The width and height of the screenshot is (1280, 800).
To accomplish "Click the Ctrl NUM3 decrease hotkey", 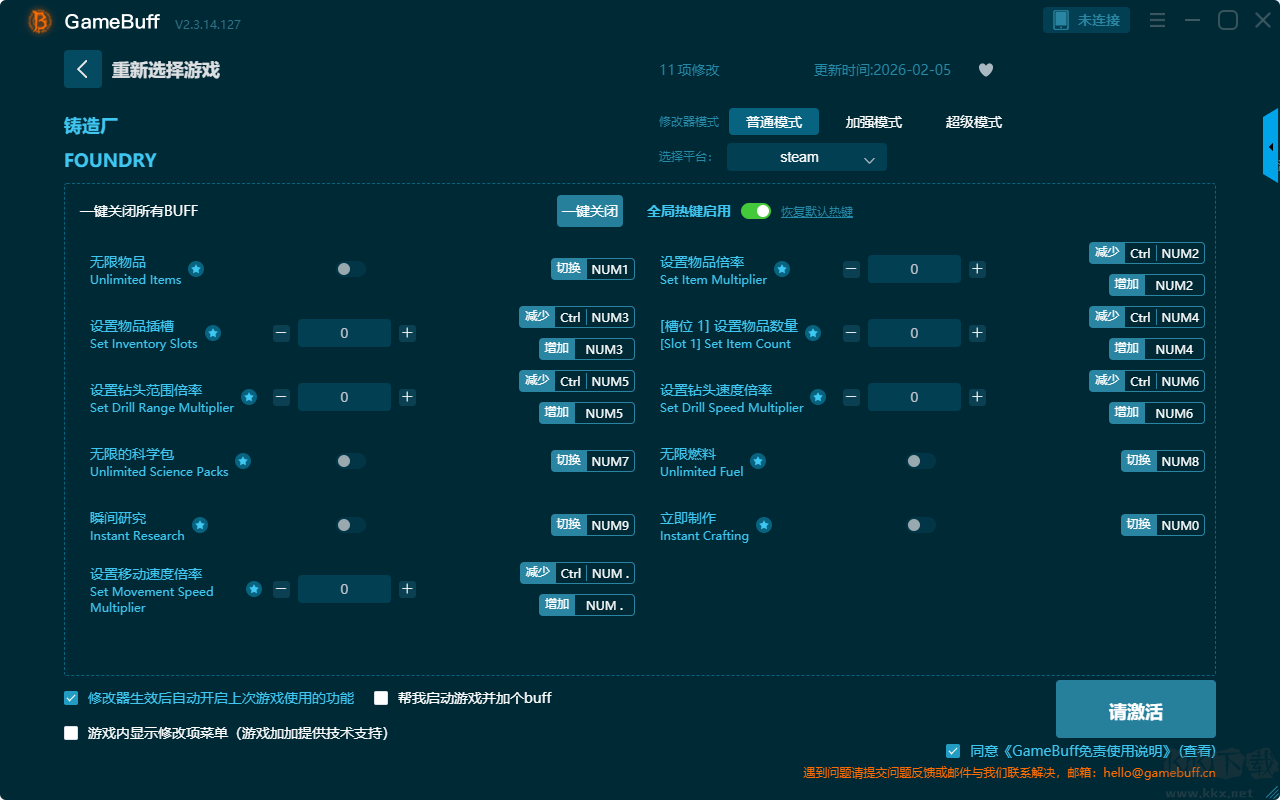I will coord(577,317).
